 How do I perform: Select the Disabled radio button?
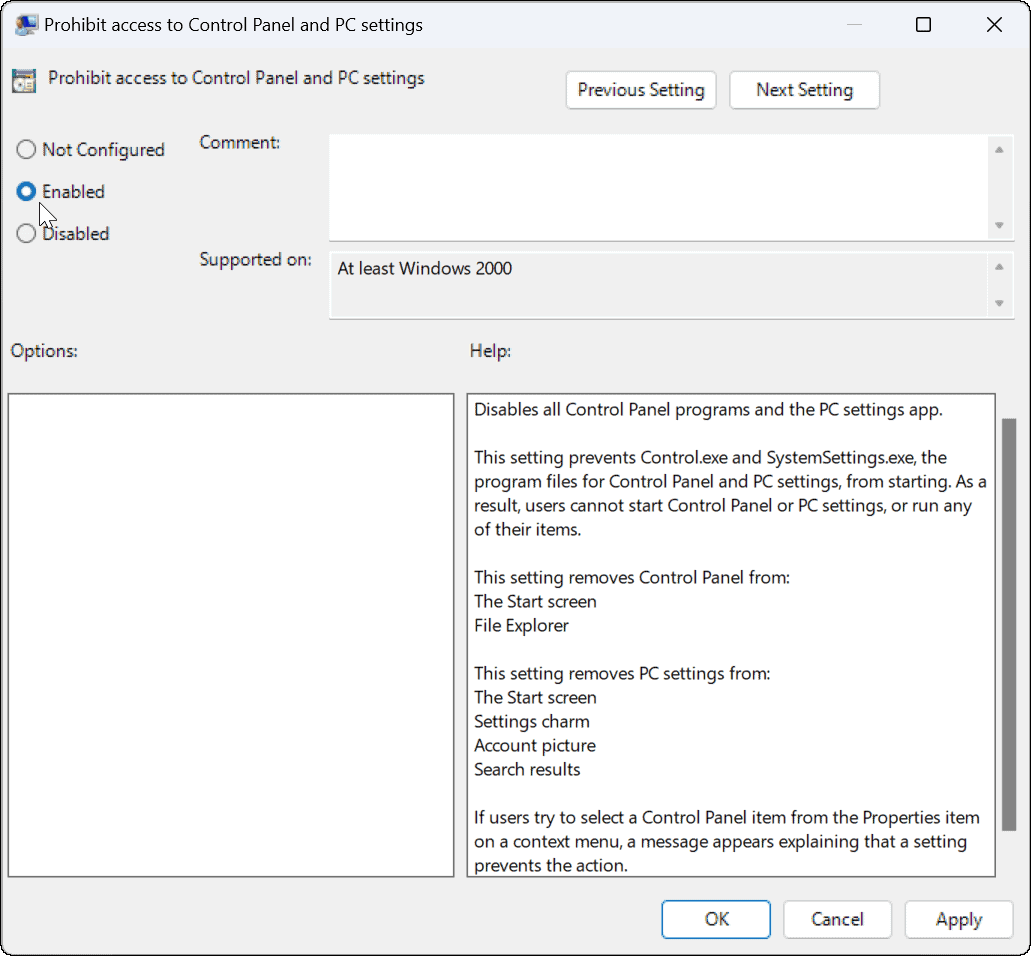(26, 233)
